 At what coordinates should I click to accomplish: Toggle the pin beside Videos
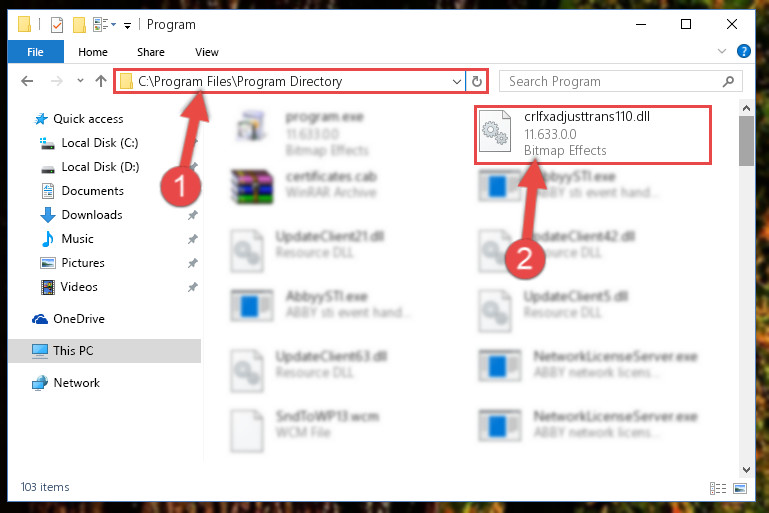193,287
